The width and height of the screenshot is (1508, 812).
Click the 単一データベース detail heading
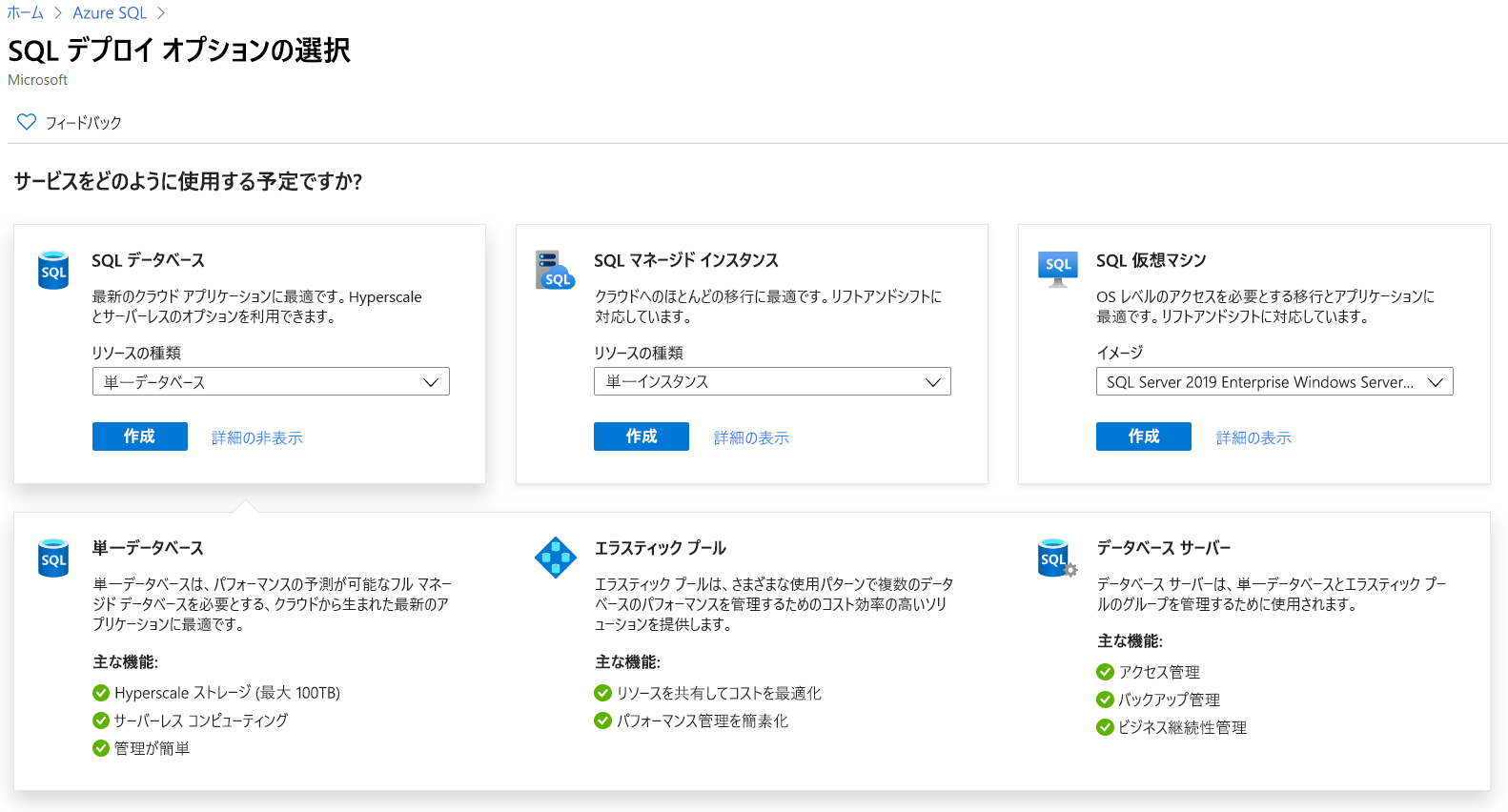click(x=148, y=548)
